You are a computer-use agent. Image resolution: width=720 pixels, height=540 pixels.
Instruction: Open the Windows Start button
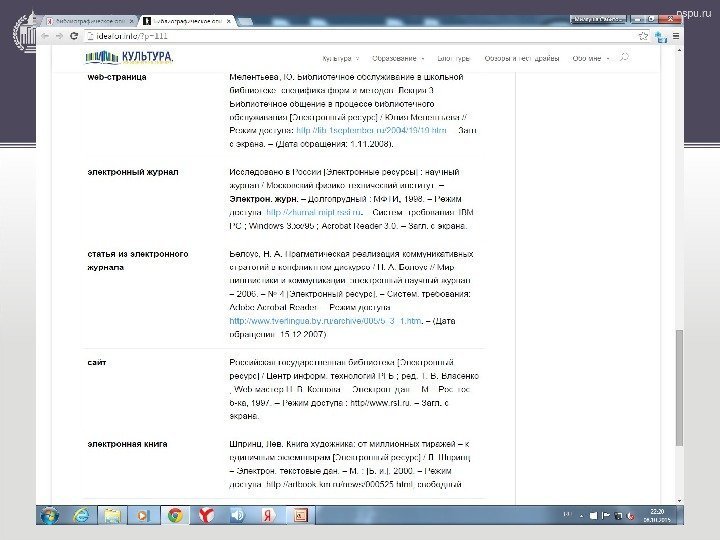pyautogui.click(x=49, y=516)
